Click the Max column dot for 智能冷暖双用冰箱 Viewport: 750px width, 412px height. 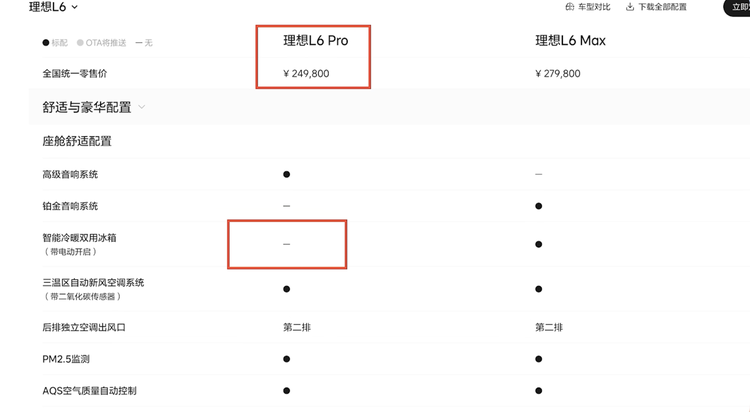[x=539, y=244]
